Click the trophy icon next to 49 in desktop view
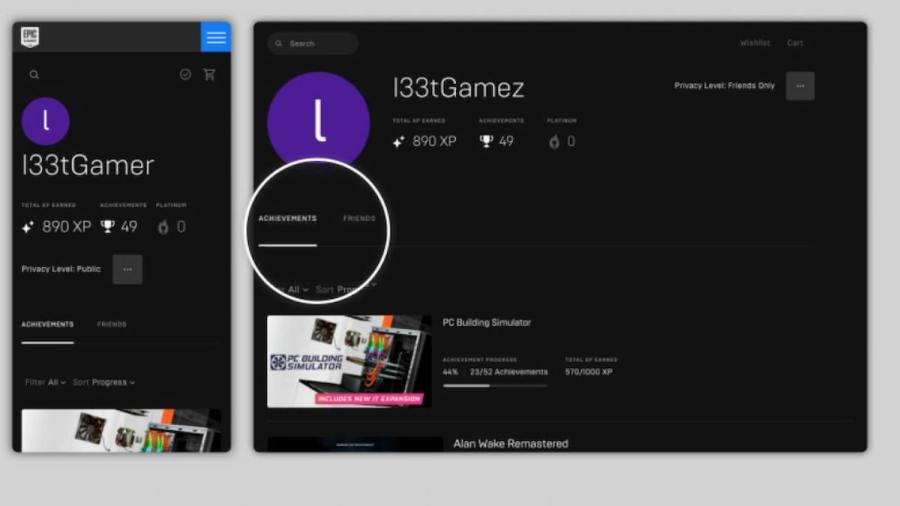Viewport: 900px width, 506px height. (486, 142)
